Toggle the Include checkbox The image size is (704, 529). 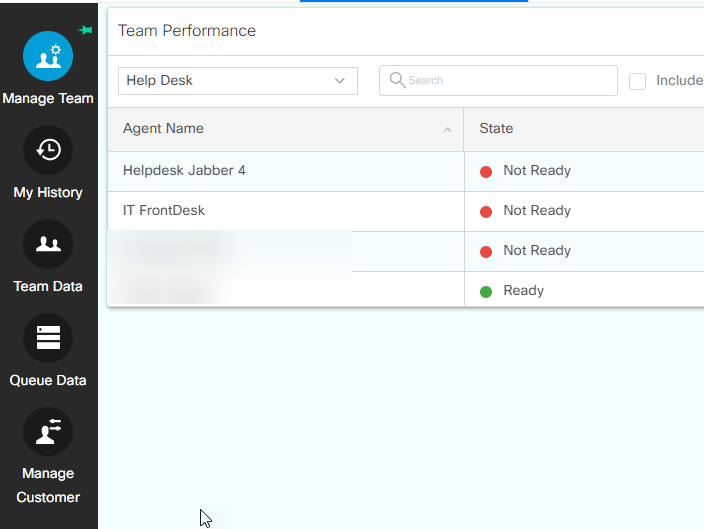pyautogui.click(x=637, y=81)
